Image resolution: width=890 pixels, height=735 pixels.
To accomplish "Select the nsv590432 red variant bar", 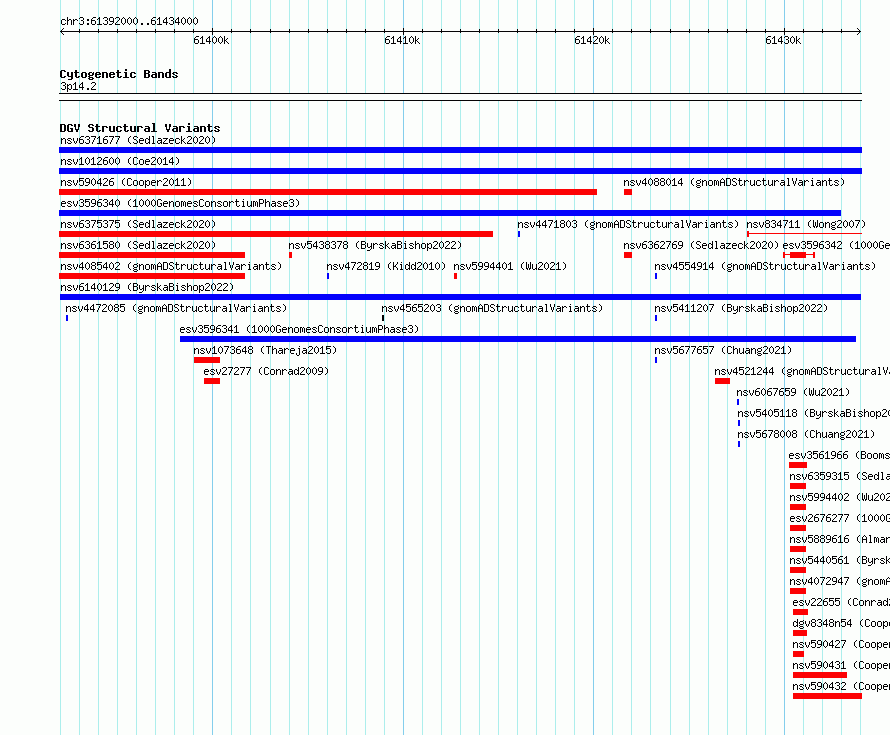I will (x=827, y=696).
